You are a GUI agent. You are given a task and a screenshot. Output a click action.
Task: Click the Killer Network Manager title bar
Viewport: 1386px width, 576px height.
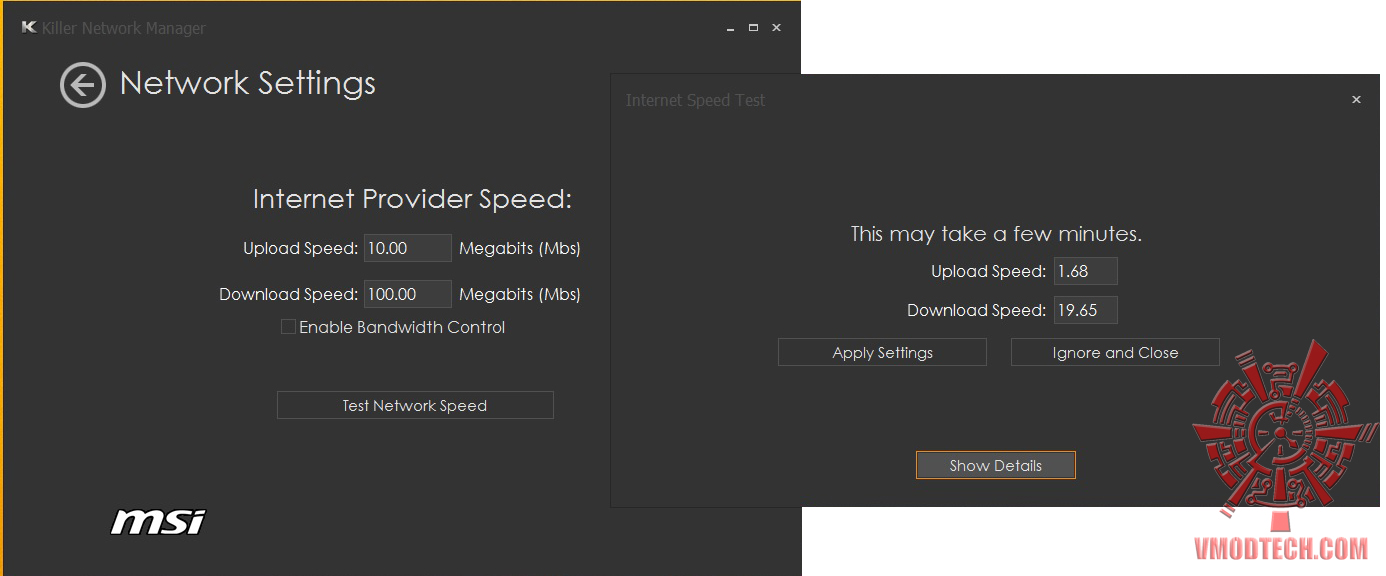400,28
